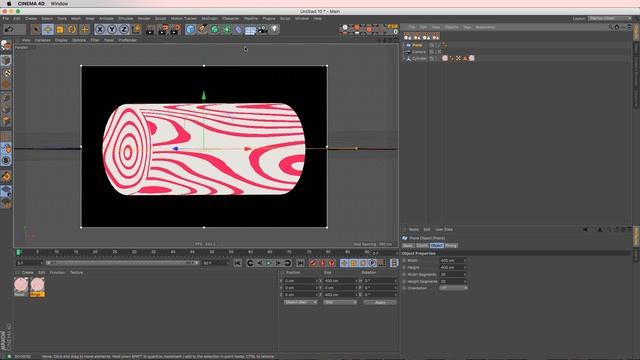Viewport: 640px width, 360px height.
Task: Open the Render menu in main menu bar
Action: [x=144, y=18]
